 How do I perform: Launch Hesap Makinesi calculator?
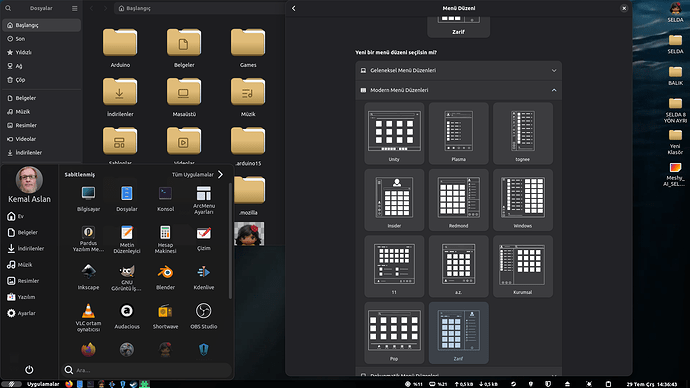(x=165, y=239)
